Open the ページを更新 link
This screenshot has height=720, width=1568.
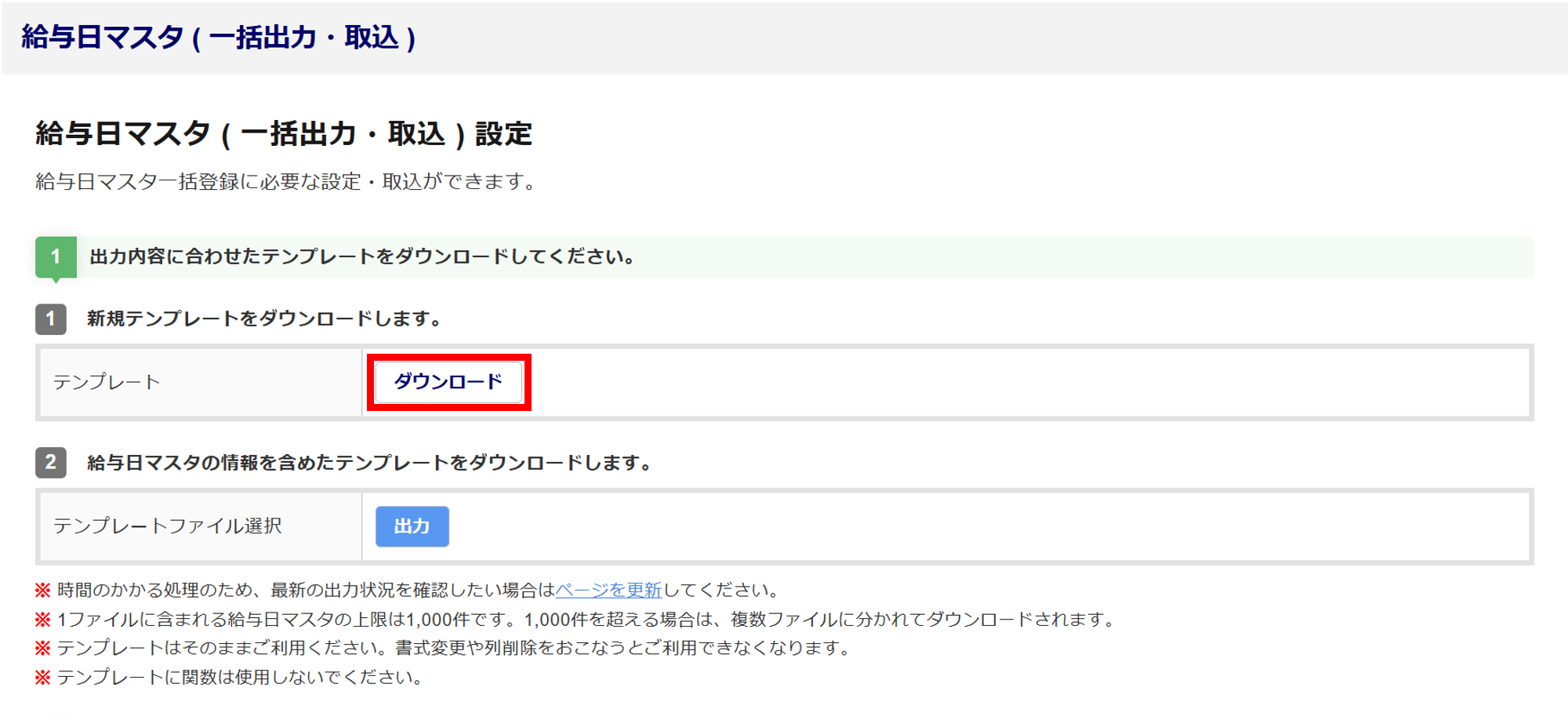(x=608, y=590)
